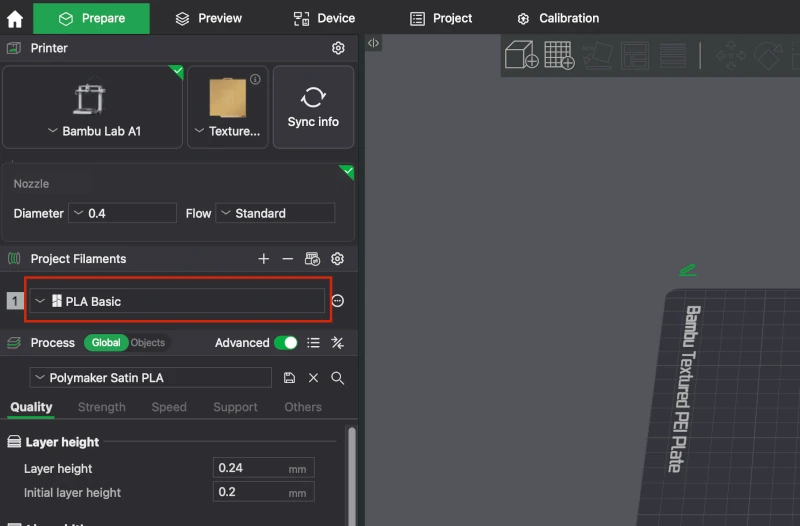The height and width of the screenshot is (526, 800).
Task: Add a project filament with plus icon
Action: (263, 259)
